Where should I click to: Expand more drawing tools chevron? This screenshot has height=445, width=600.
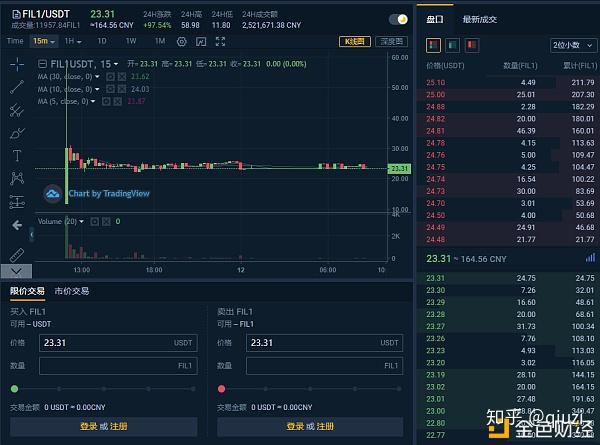click(x=16, y=271)
